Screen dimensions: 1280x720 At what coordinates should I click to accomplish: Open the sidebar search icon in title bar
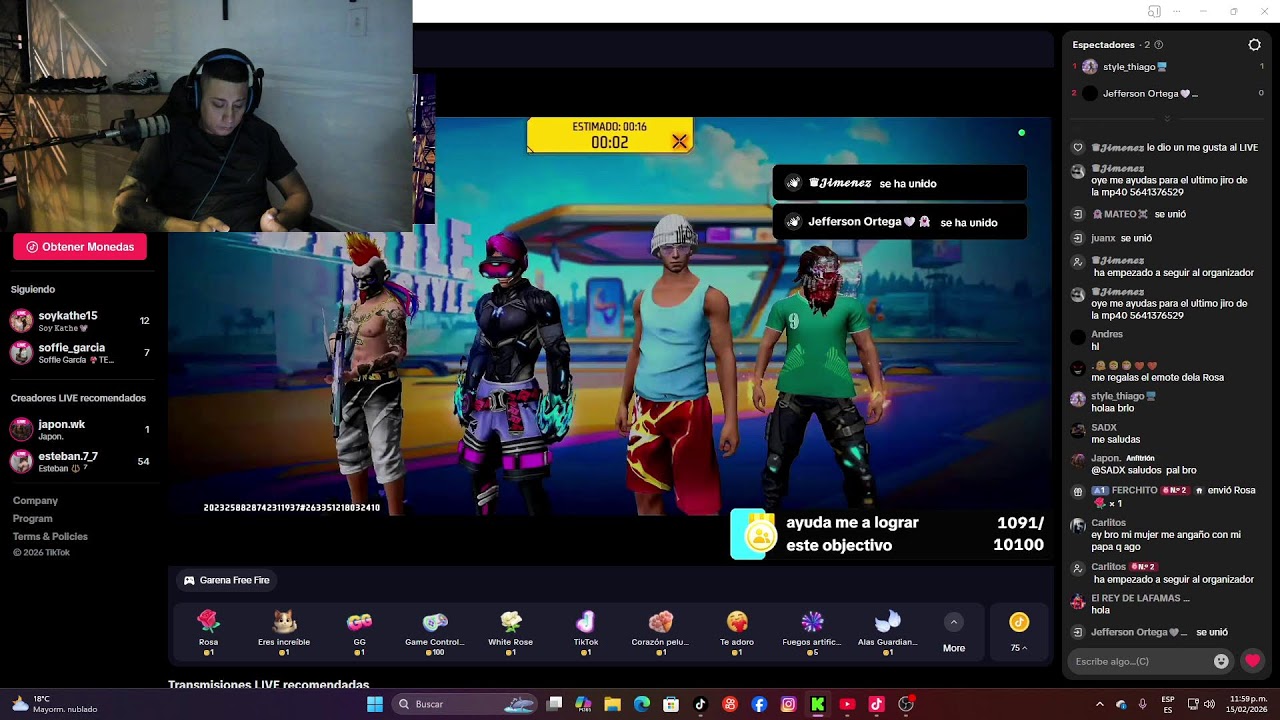[x=1154, y=11]
